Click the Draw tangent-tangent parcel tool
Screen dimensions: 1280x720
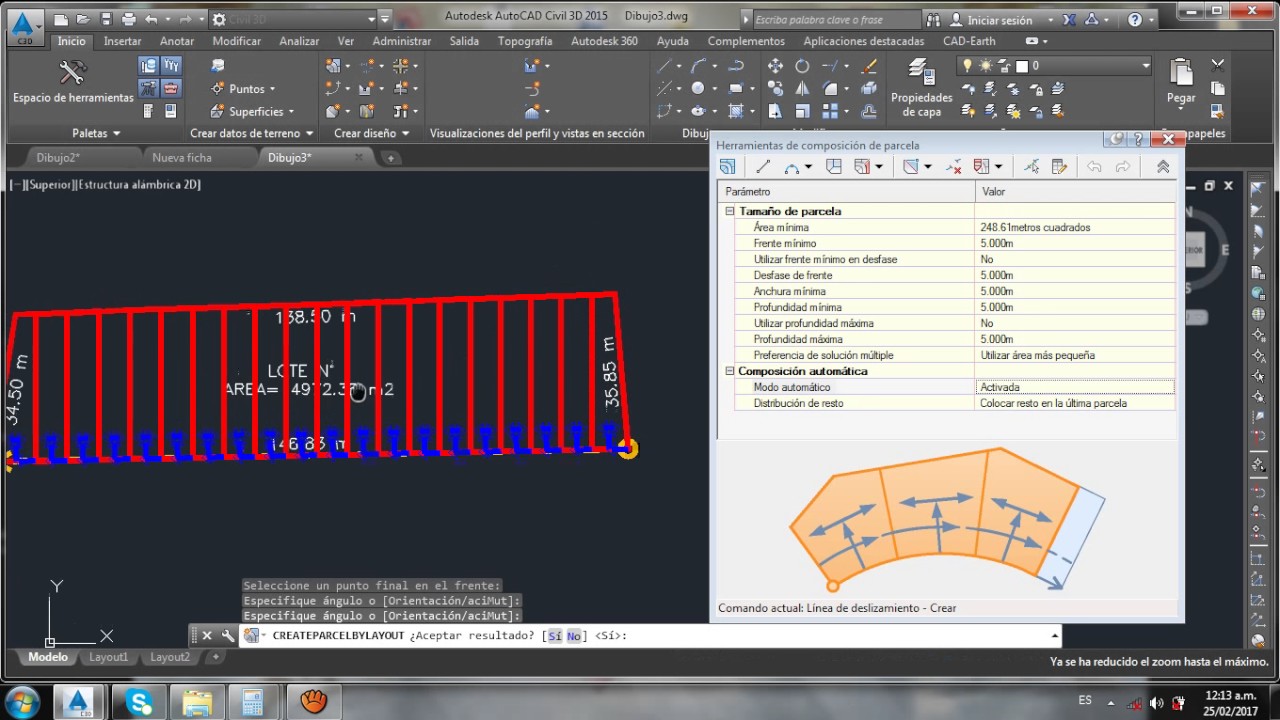coord(834,167)
